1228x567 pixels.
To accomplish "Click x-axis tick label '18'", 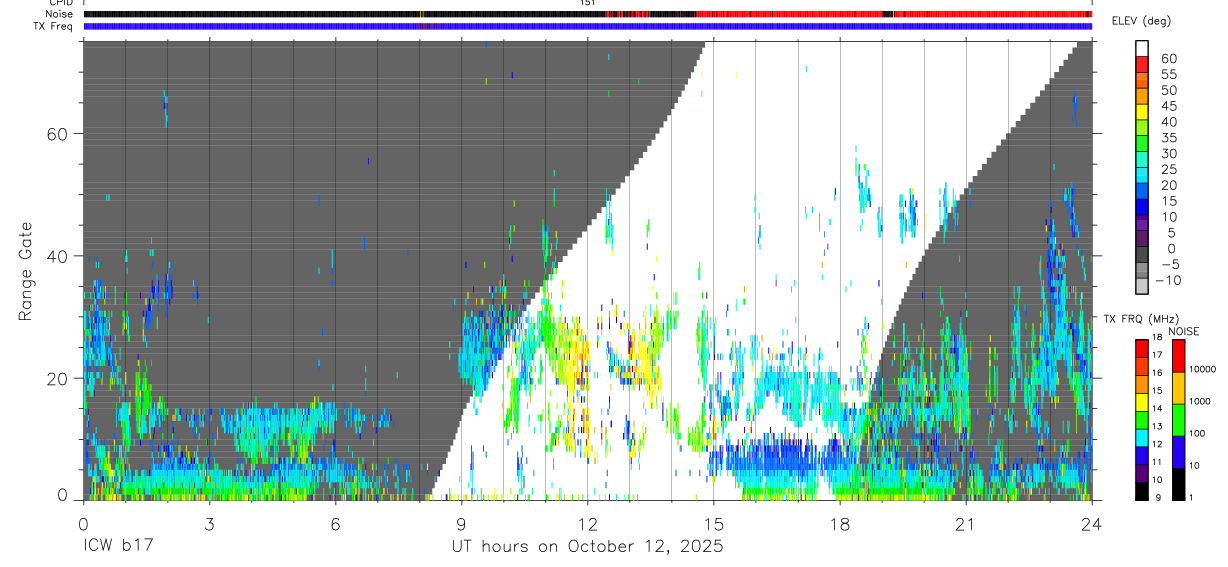I will (839, 523).
